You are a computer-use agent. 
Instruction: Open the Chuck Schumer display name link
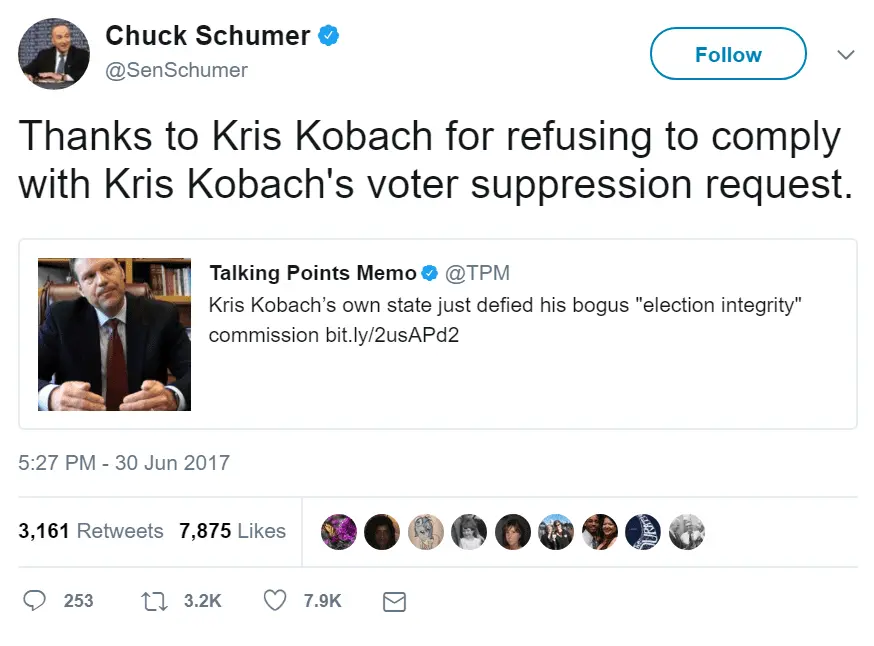(x=207, y=36)
